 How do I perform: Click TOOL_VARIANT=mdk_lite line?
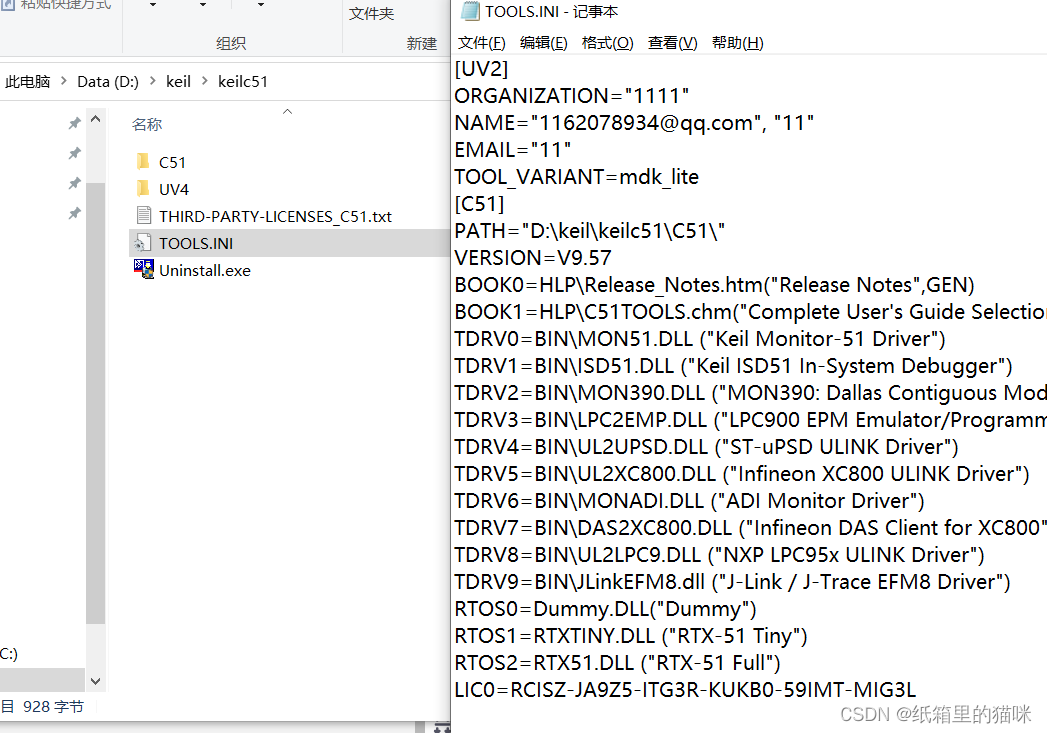tap(577, 177)
